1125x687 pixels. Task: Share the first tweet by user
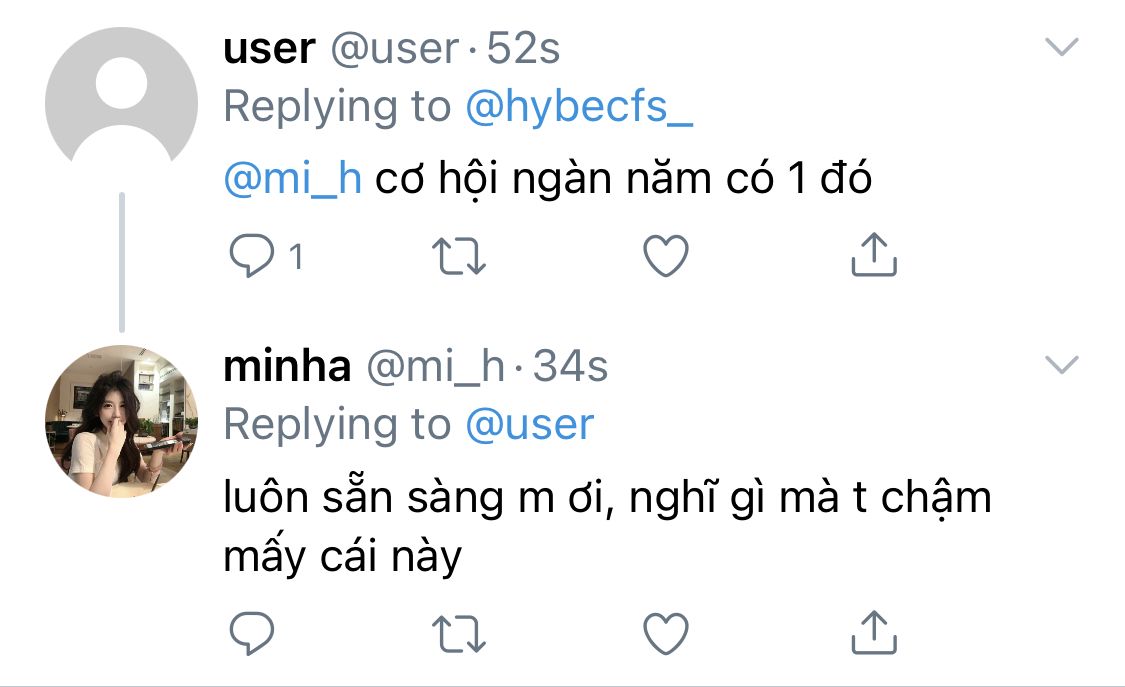[x=873, y=255]
